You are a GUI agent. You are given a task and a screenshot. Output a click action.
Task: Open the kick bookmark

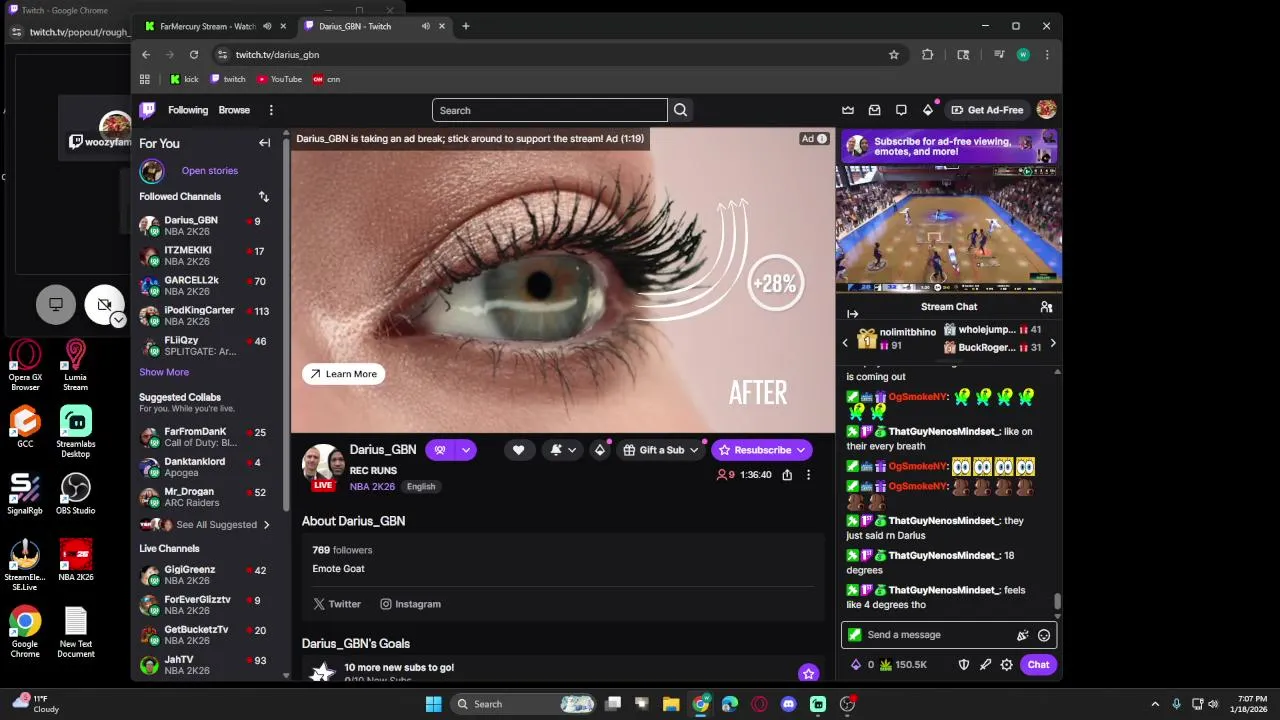pyautogui.click(x=184, y=79)
